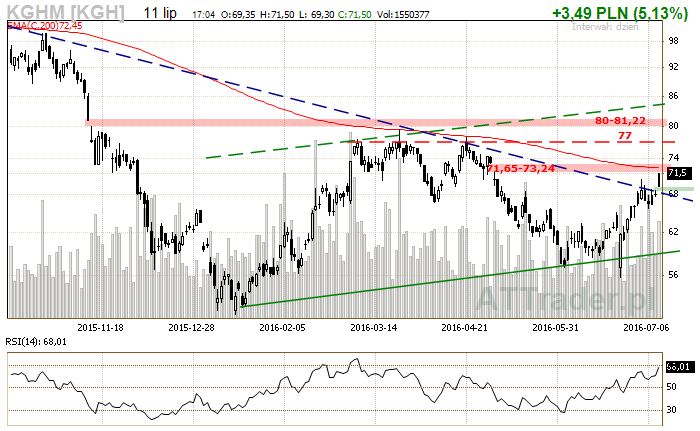Click the 62 price axis label
Image resolution: width=700 pixels, height=431 pixels.
pyautogui.click(x=673, y=232)
